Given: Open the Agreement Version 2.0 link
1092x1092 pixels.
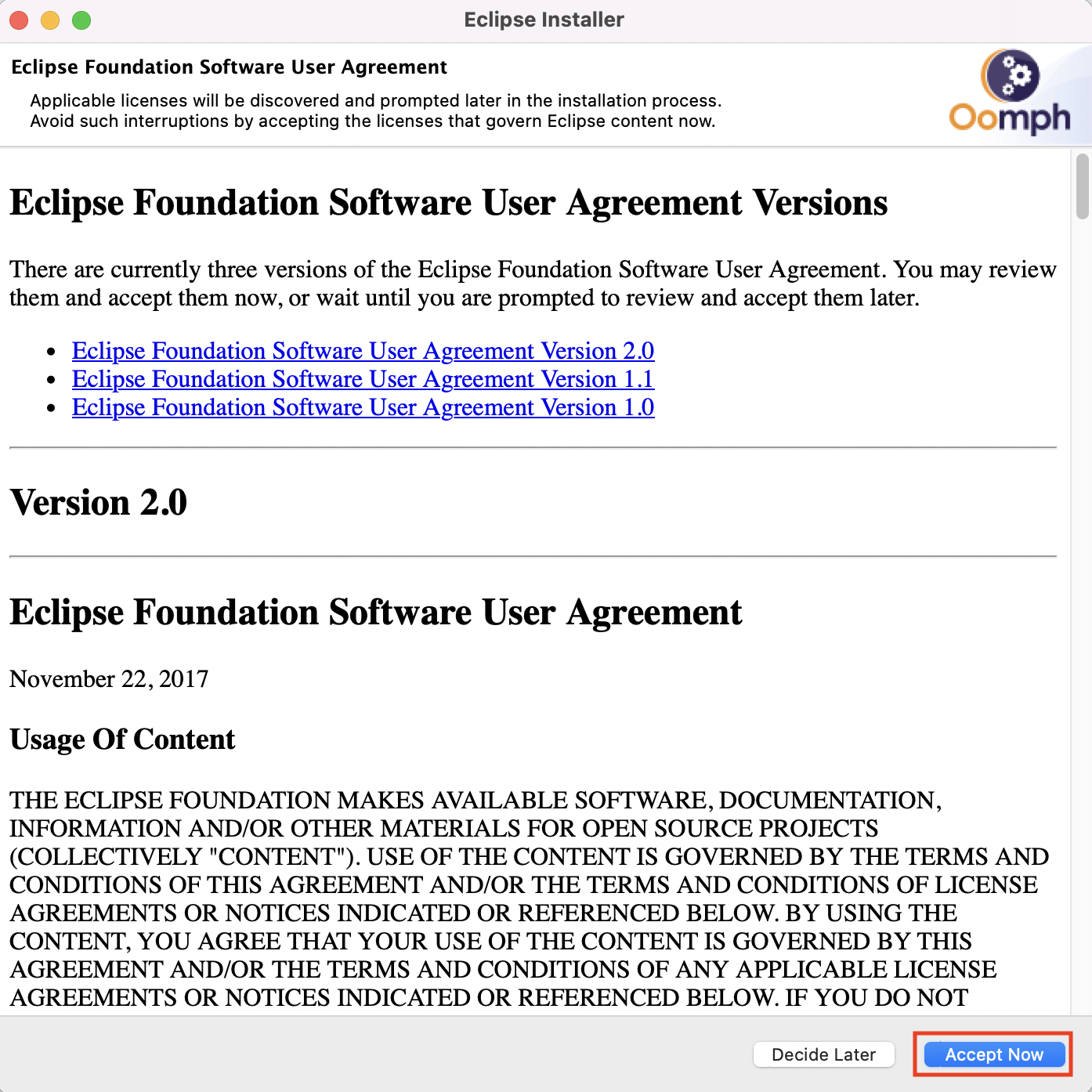Looking at the screenshot, I should (x=363, y=351).
